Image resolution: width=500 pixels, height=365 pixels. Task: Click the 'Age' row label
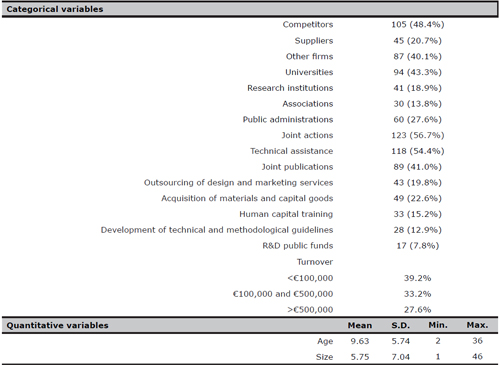tap(325, 341)
